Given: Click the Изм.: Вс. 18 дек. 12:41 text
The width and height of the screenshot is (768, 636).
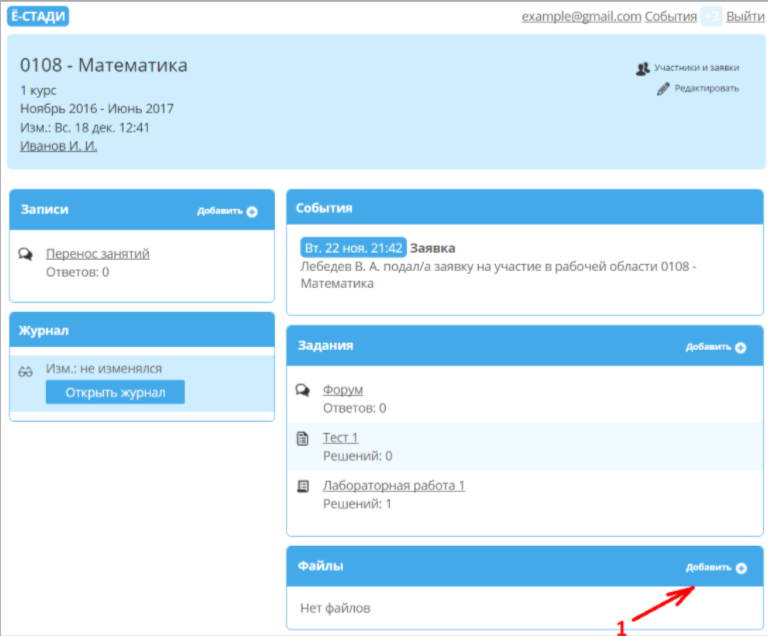Looking at the screenshot, I should 85,128.
